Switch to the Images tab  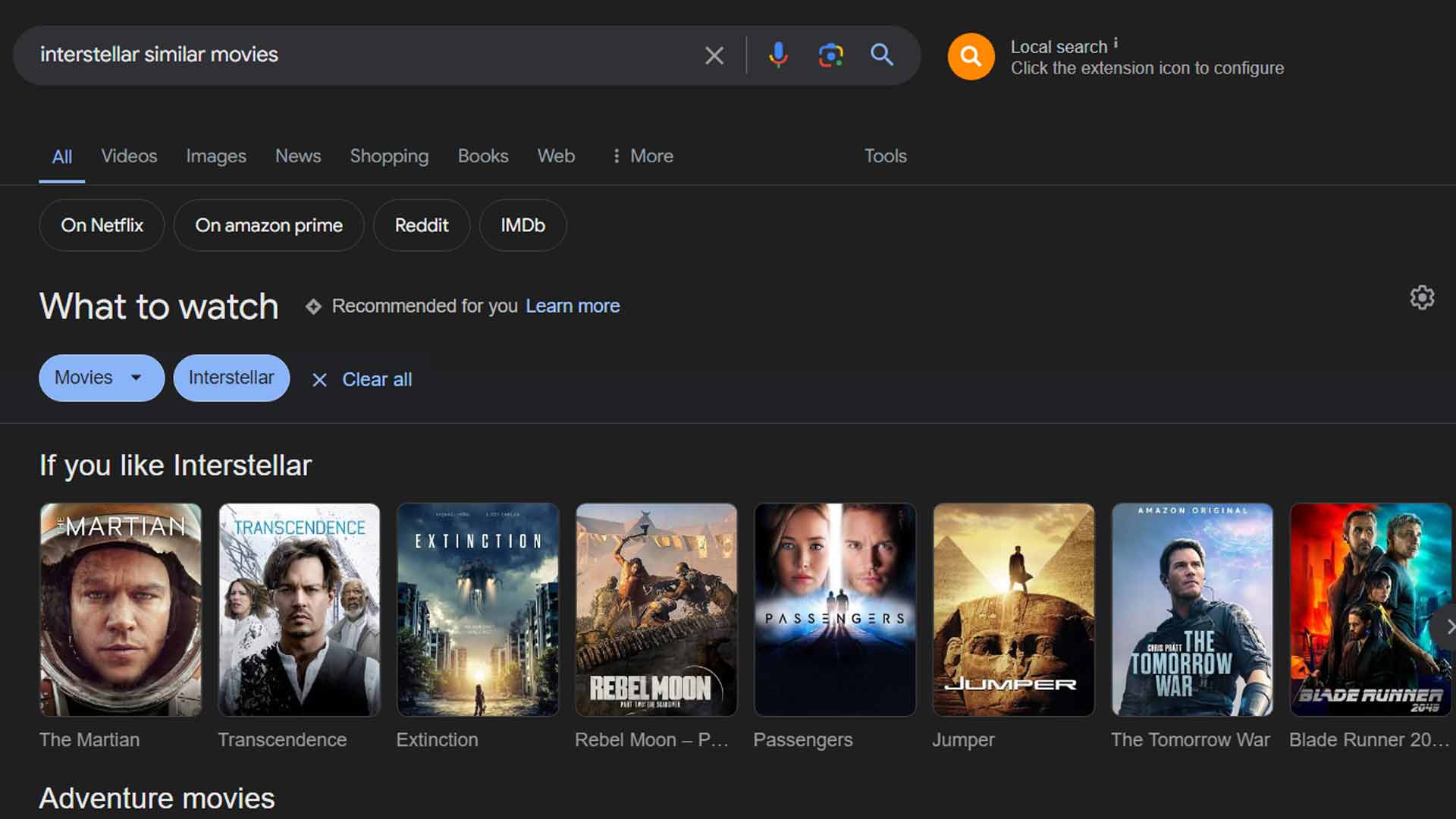coord(216,156)
